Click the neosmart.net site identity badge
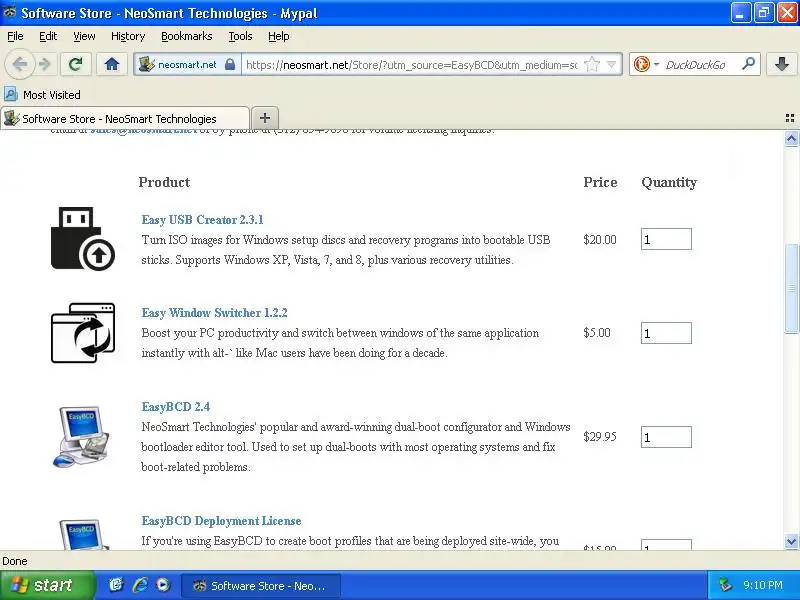Screen dimensions: 800x600 click(187, 65)
